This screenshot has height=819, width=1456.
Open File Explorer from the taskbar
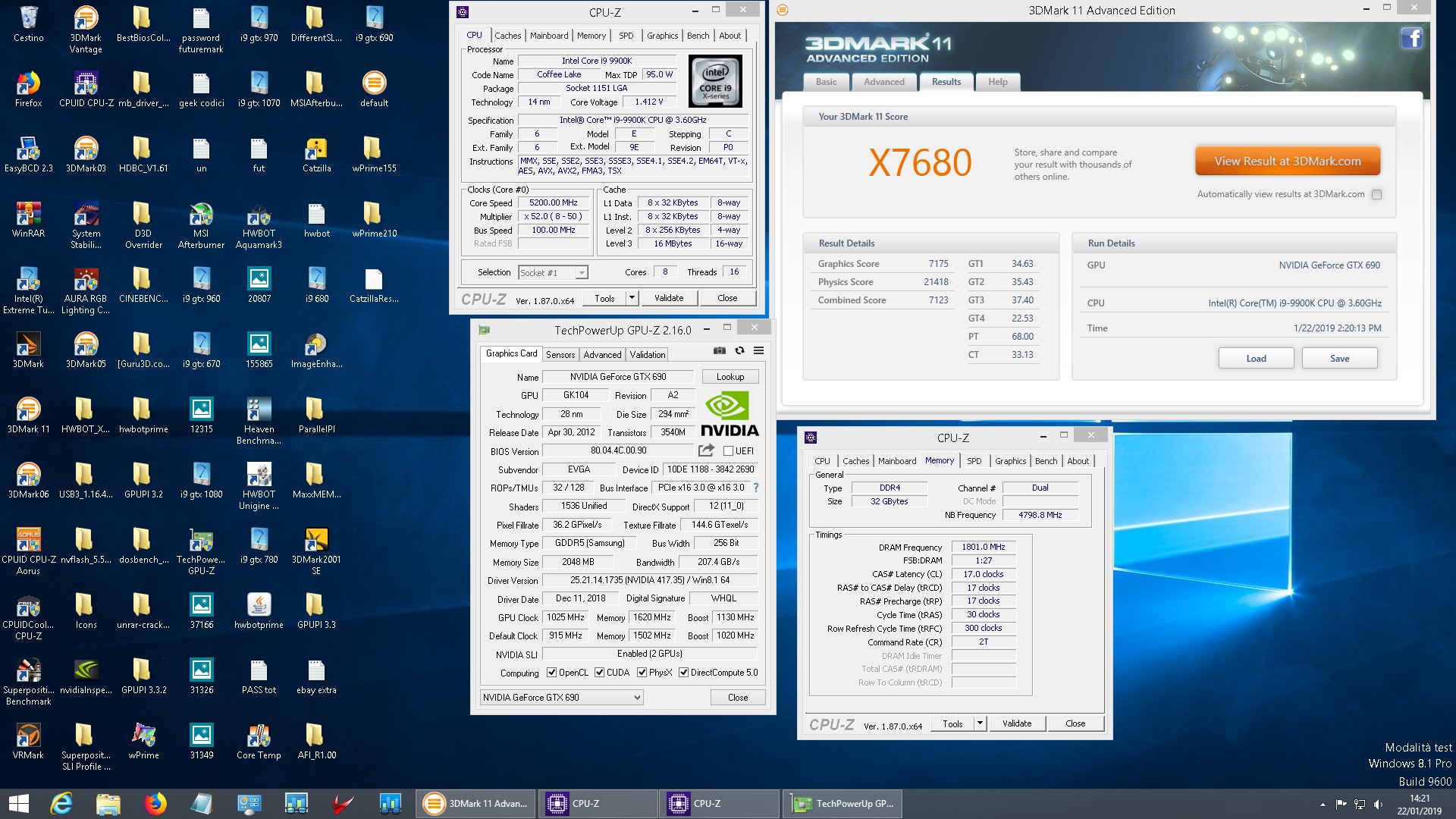pyautogui.click(x=108, y=803)
